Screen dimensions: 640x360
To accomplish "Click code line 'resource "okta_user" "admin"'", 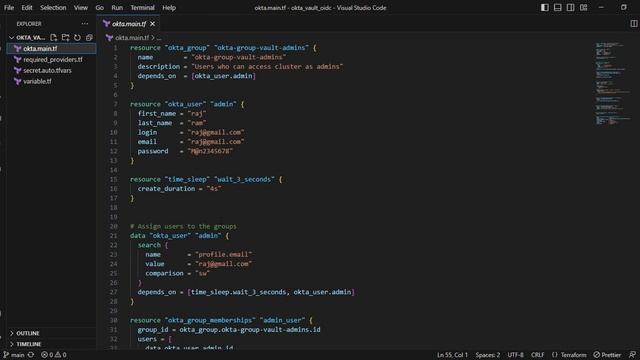I will pyautogui.click(x=187, y=104).
